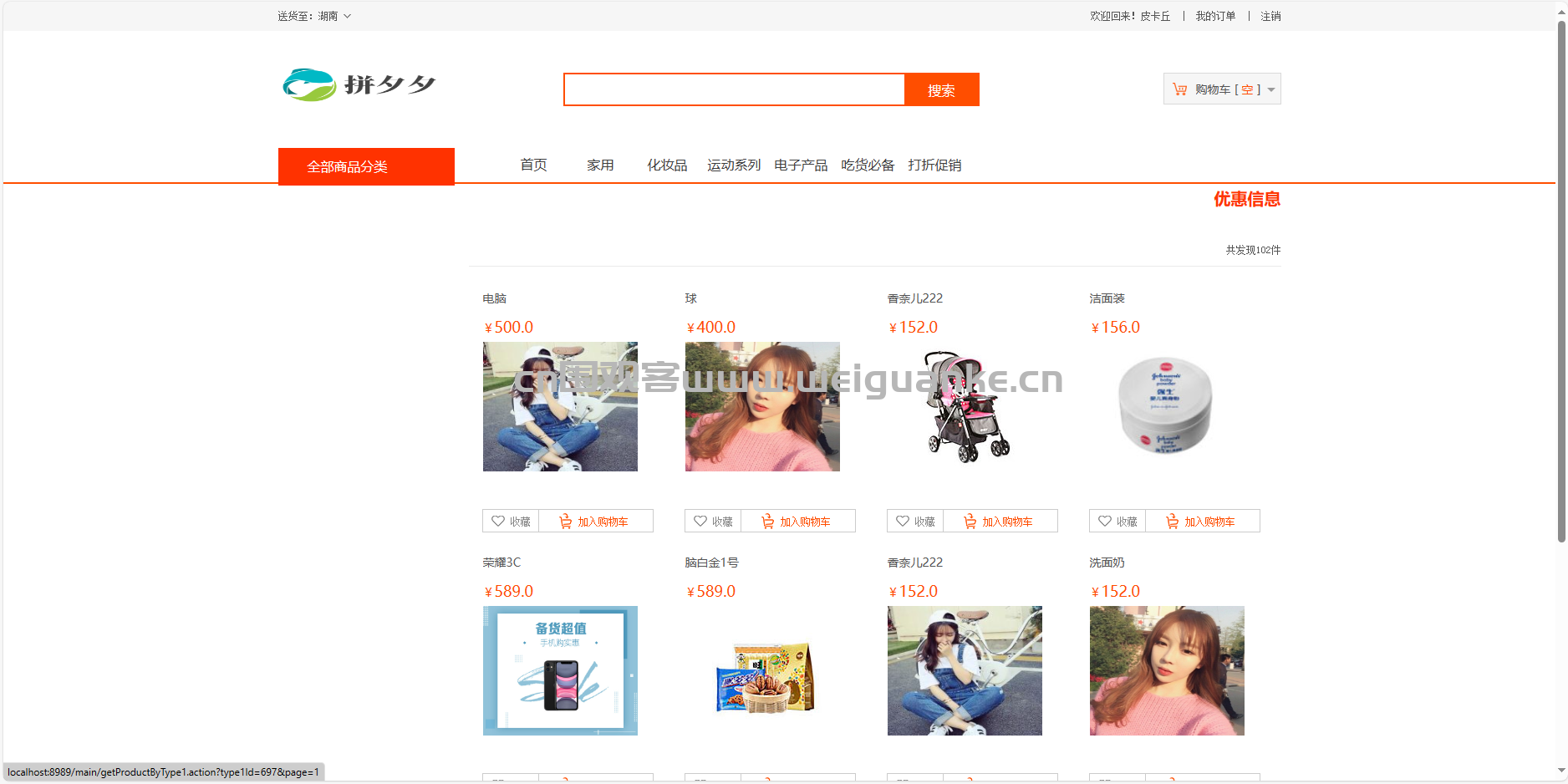Click the heart icon under 香奈儿222
This screenshot has height=784, width=1568.
pos(903,521)
